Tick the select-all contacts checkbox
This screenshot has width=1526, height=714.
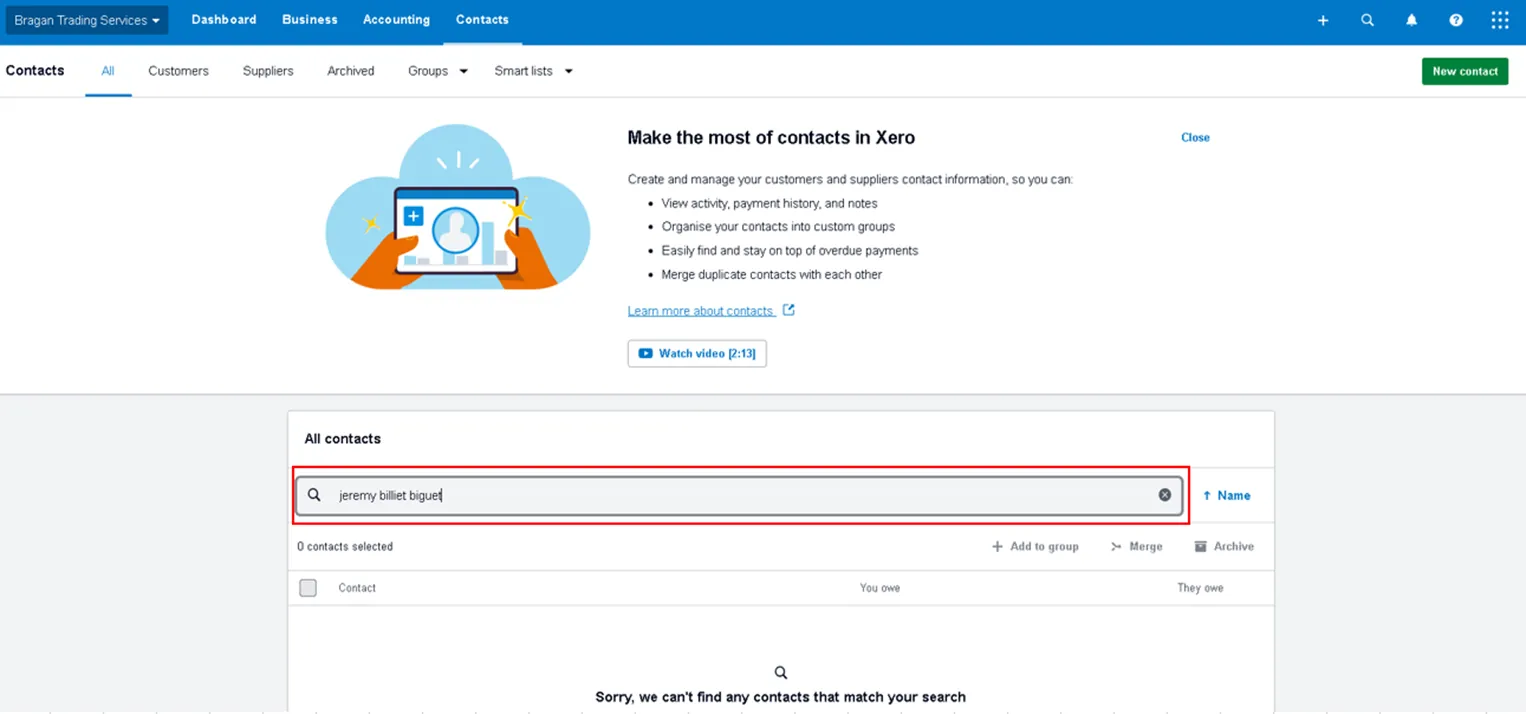(x=308, y=588)
